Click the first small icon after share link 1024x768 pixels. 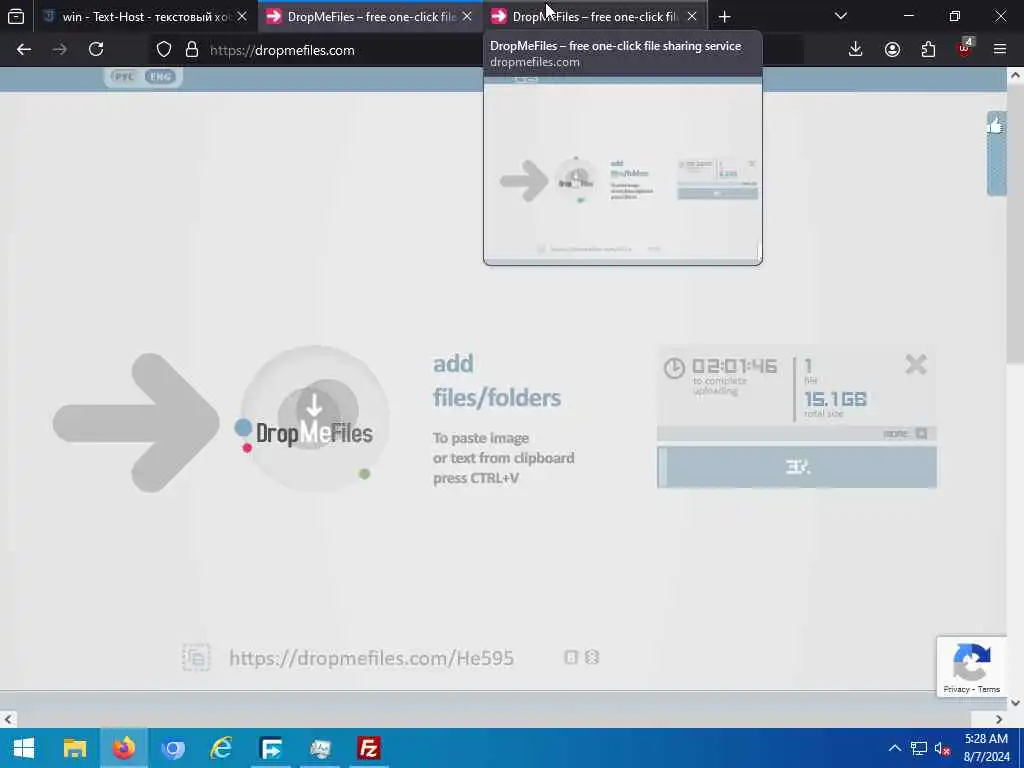[x=571, y=657]
